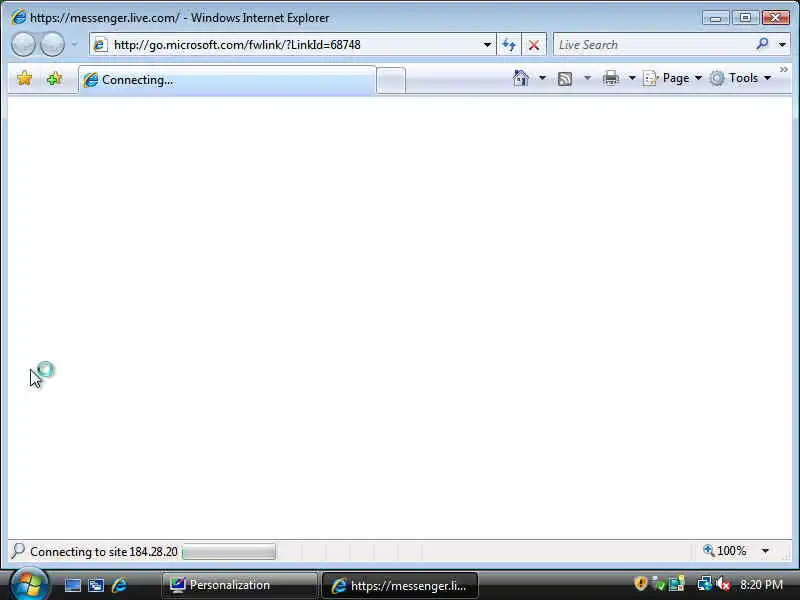Click 'Connecting to site 184.28.20' status text
Image resolution: width=800 pixels, height=600 pixels.
(104, 552)
